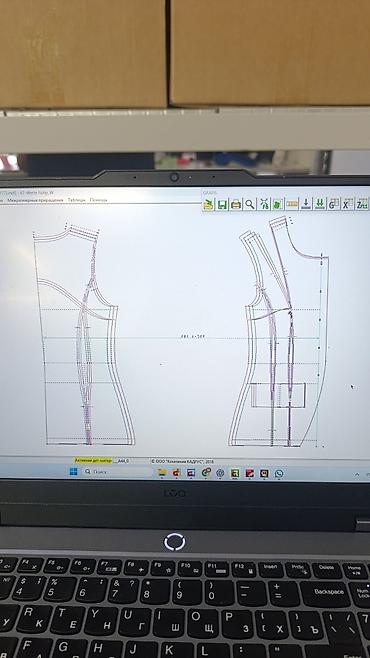Open the Chrome icon on the taskbar
Viewport: 370px width, 658px height.
tap(206, 473)
